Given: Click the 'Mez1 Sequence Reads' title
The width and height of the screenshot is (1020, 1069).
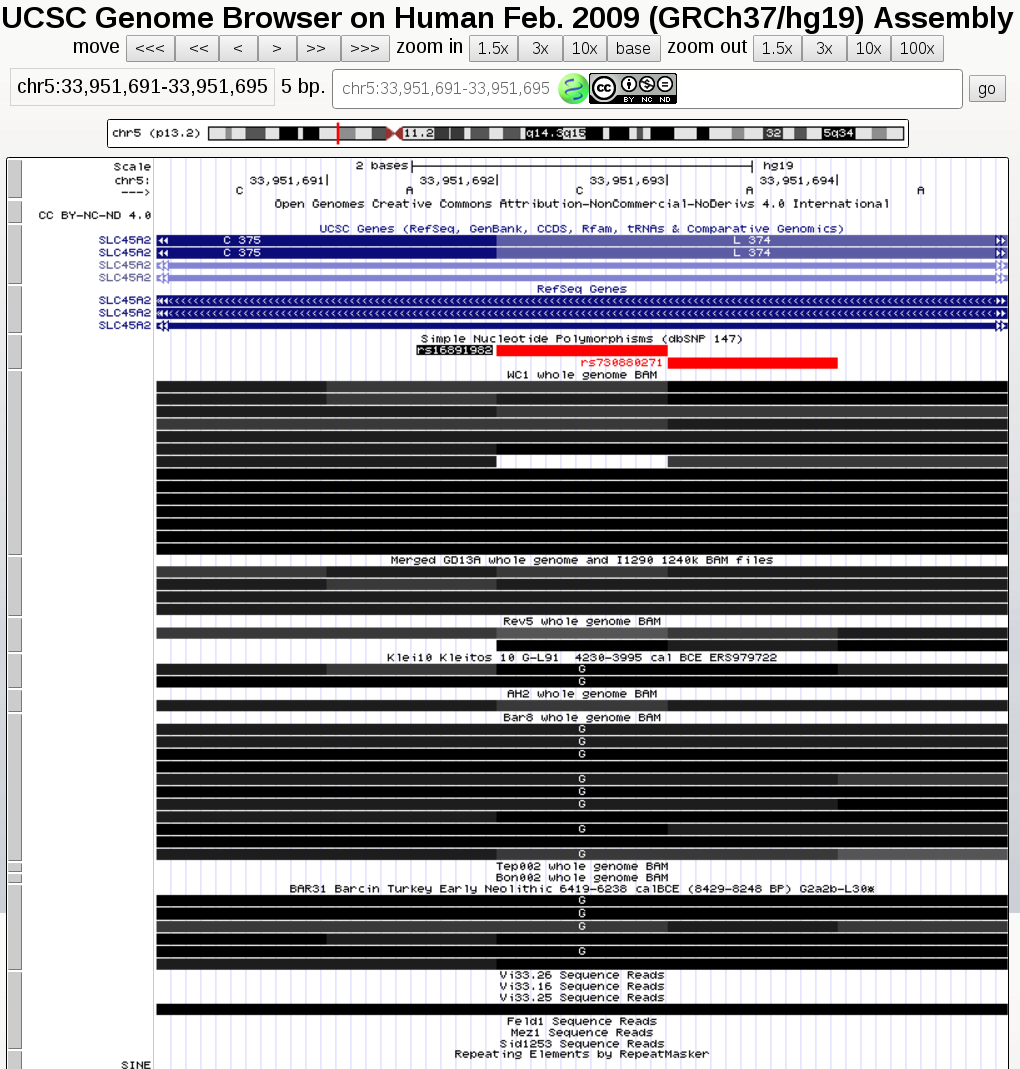Looking at the screenshot, I should click(x=582, y=1033).
